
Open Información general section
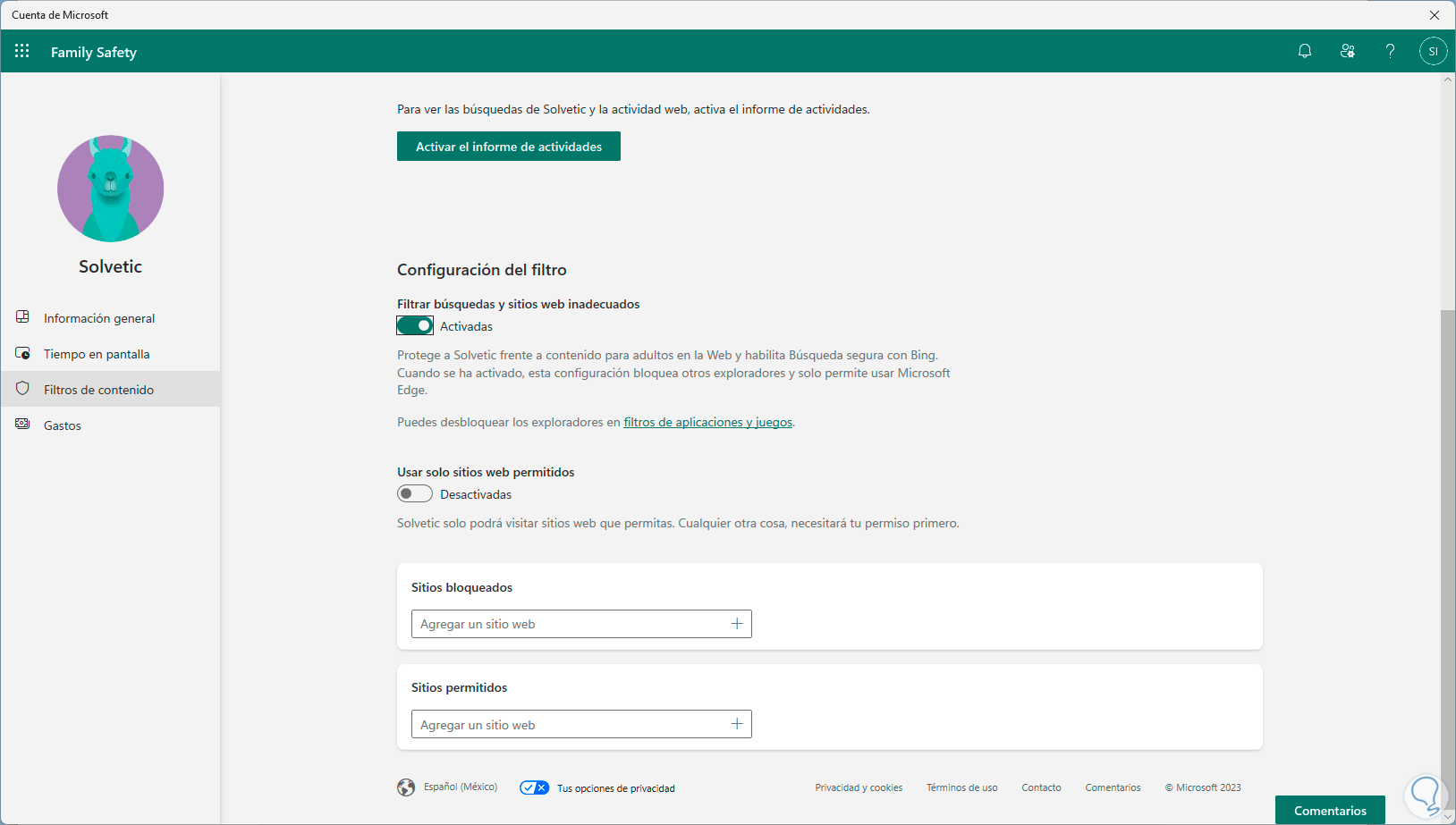(110, 317)
